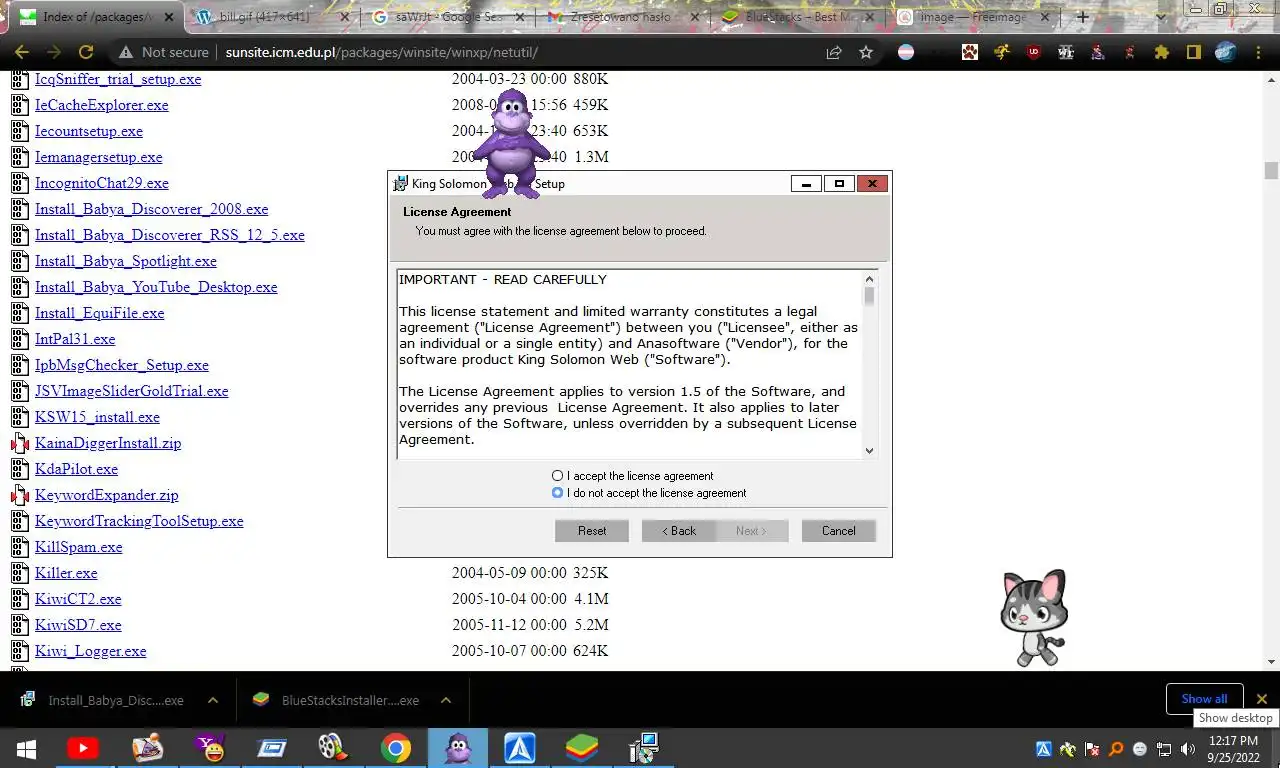Open the IcqSniffer_trial_setup.exe link
This screenshot has height=768, width=1280.
click(118, 79)
